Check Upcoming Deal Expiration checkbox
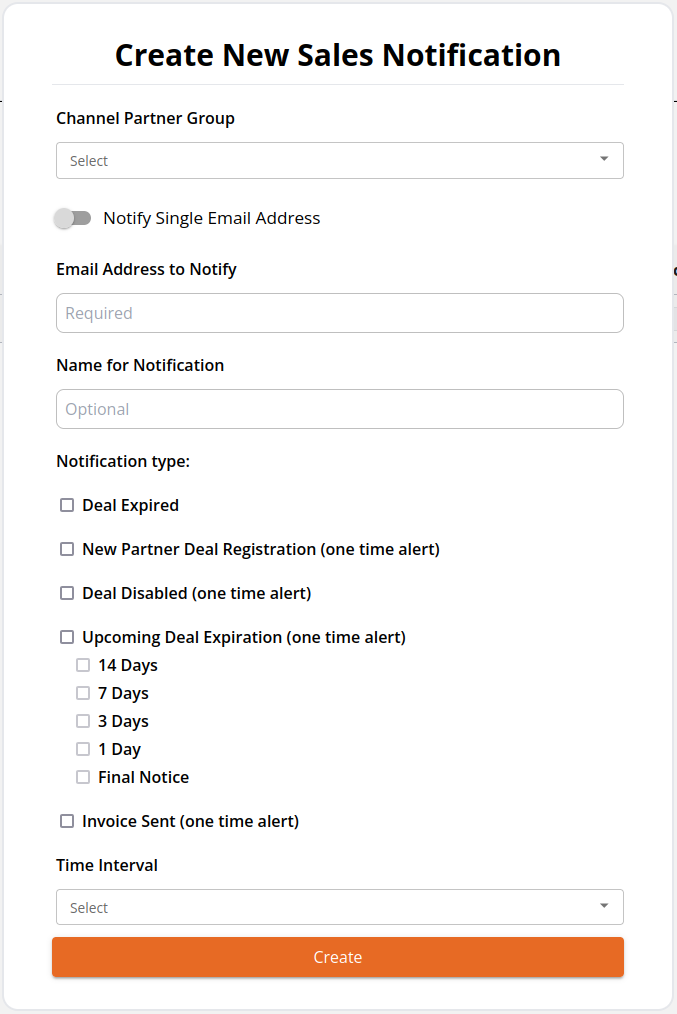677x1014 pixels. (67, 637)
